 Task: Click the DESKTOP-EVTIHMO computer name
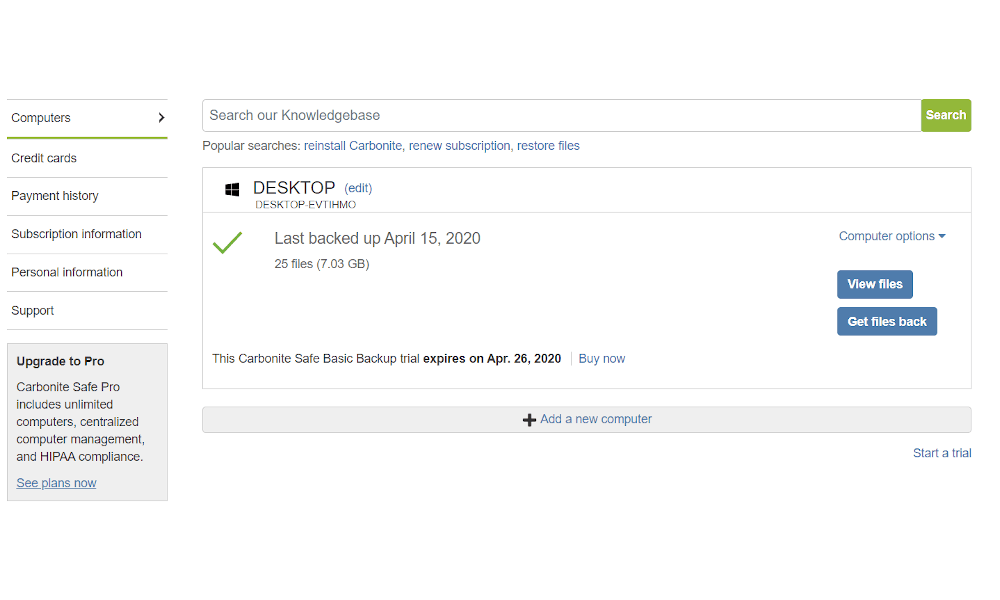pos(305,205)
